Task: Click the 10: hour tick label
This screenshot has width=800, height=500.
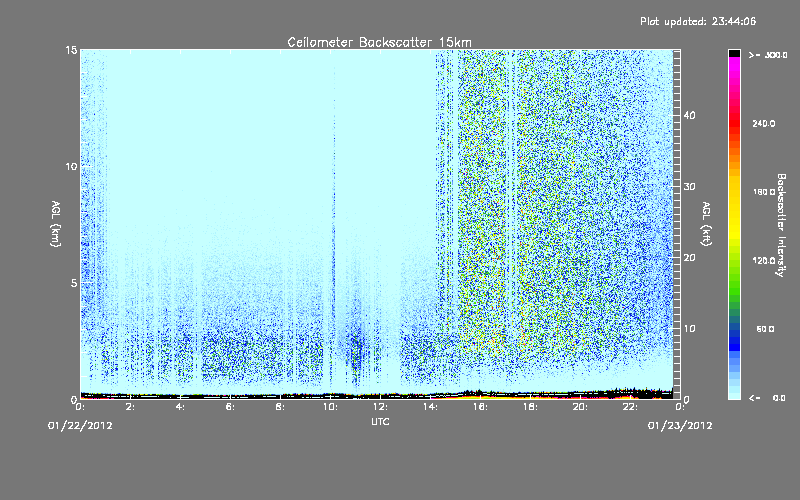Action: 330,407
